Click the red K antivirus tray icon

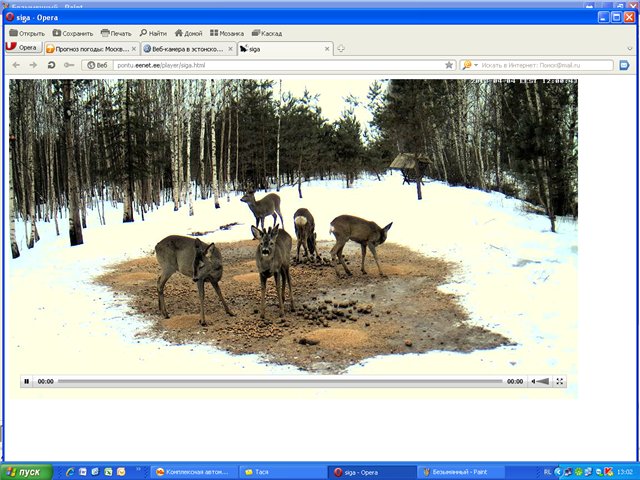tap(609, 472)
